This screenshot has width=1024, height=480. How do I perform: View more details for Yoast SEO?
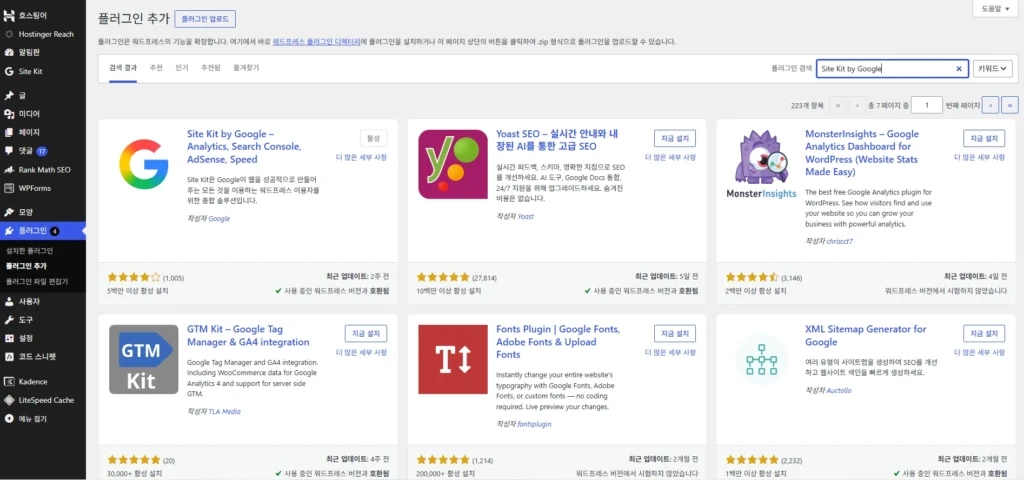tap(670, 157)
